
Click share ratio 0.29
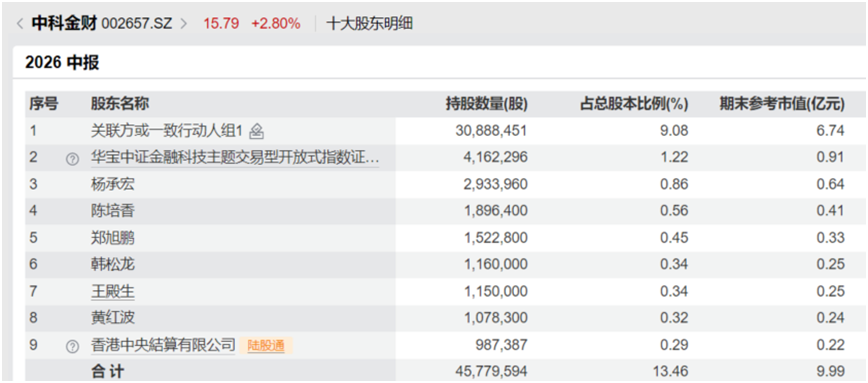tap(674, 345)
